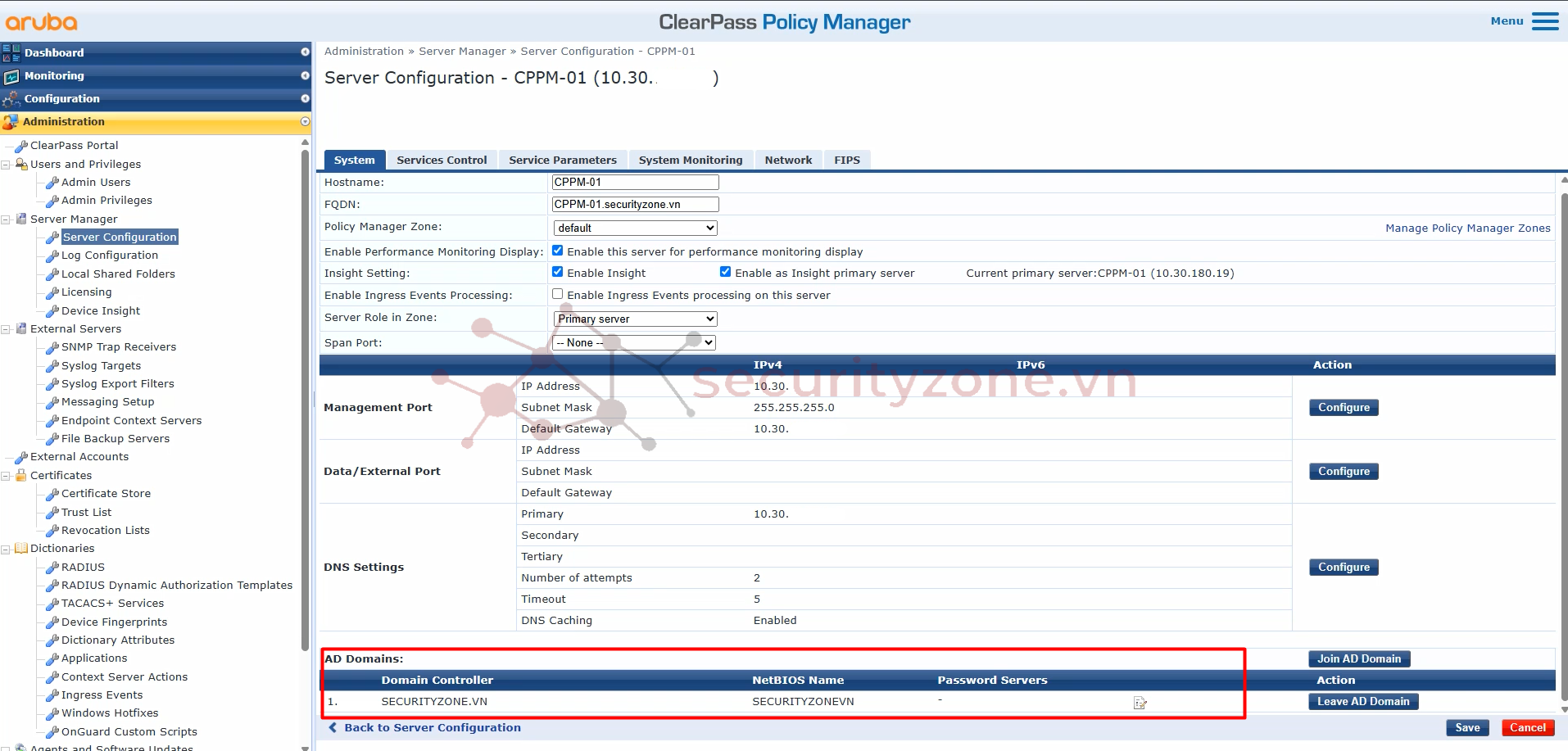Click the Monitoring panel icon
The image size is (1568, 751).
click(11, 76)
